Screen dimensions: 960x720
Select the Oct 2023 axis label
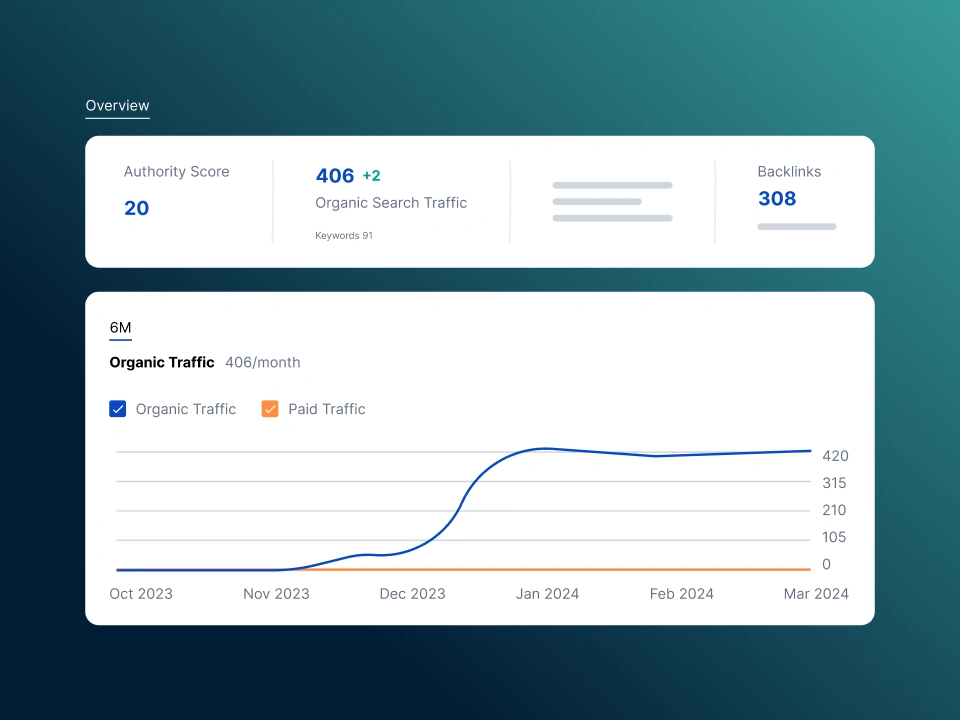click(x=141, y=594)
